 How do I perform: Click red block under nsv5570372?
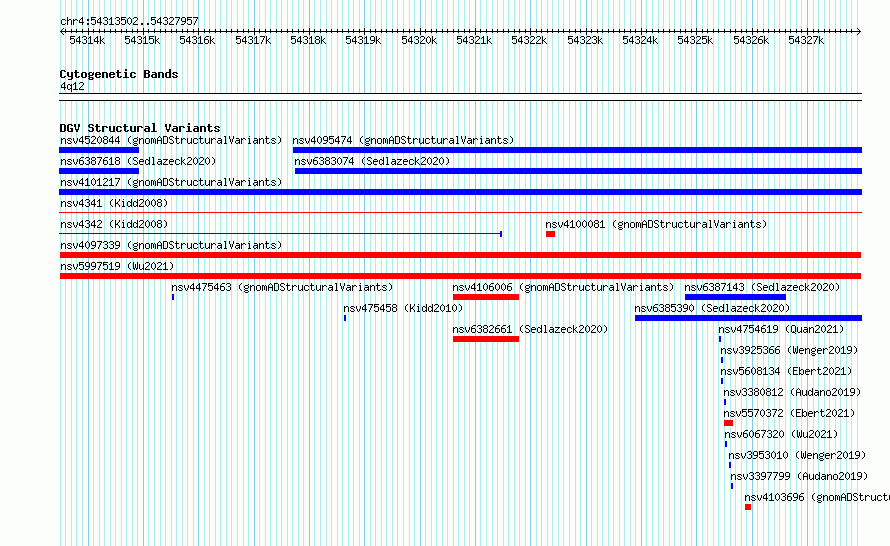[x=729, y=423]
